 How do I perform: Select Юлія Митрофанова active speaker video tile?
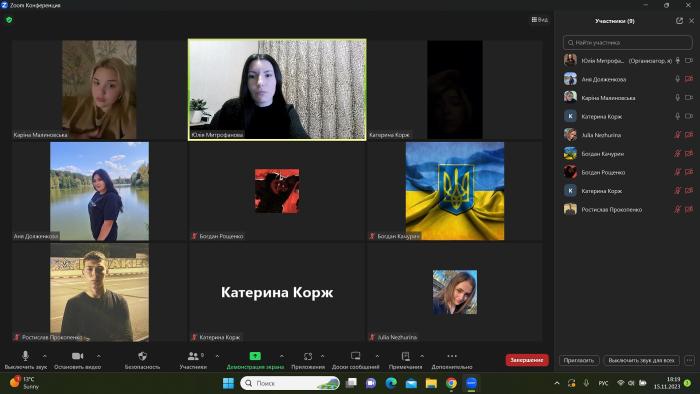tap(277, 89)
